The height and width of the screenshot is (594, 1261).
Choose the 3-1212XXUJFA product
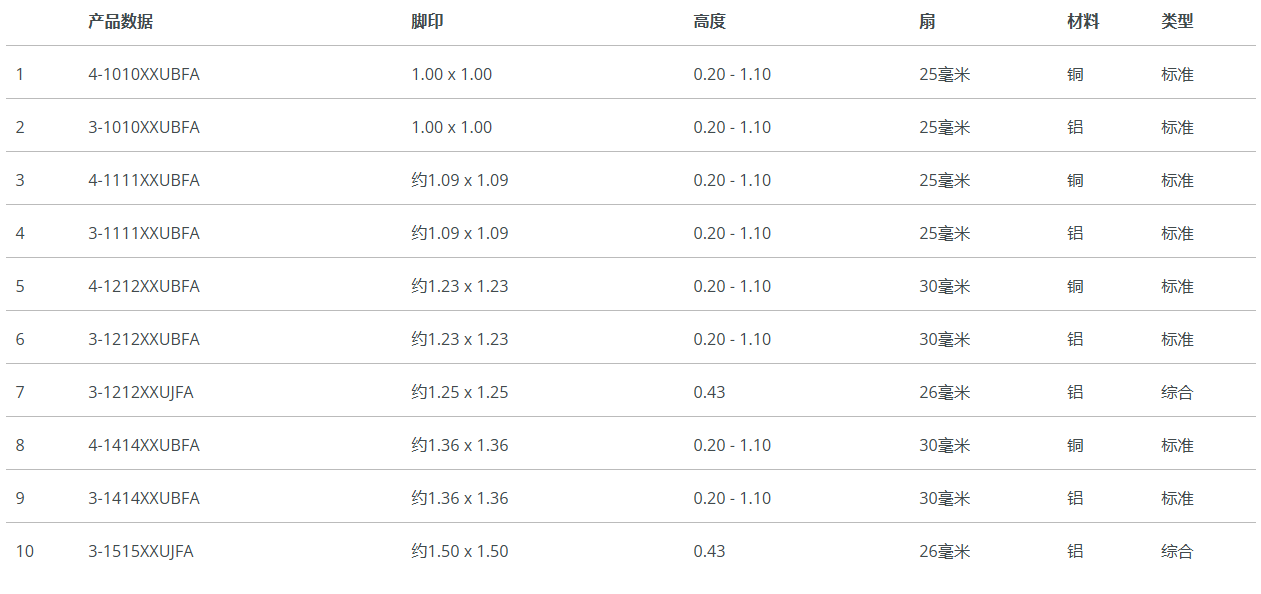(x=141, y=392)
